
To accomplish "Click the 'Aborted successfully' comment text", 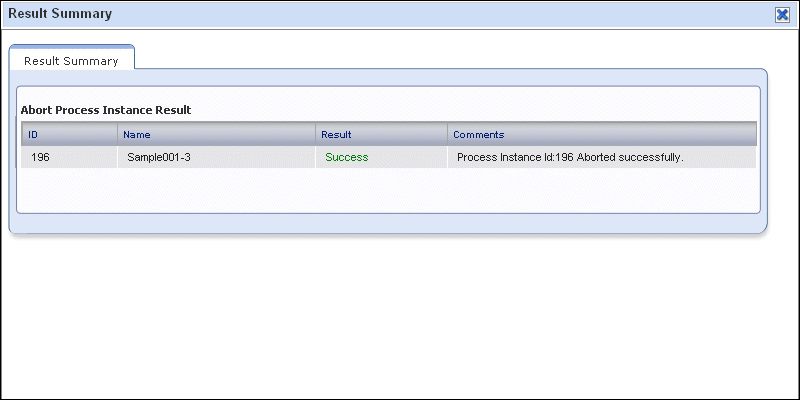I will [570, 158].
